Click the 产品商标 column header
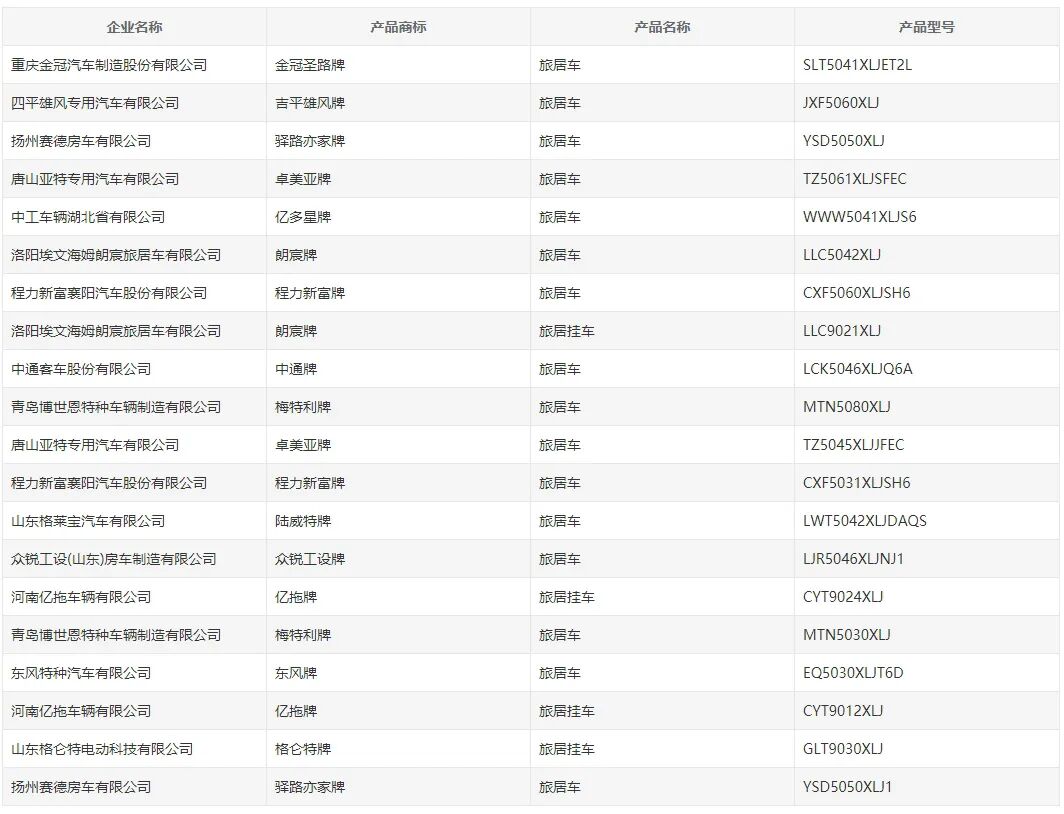The image size is (1064, 814). 398,27
